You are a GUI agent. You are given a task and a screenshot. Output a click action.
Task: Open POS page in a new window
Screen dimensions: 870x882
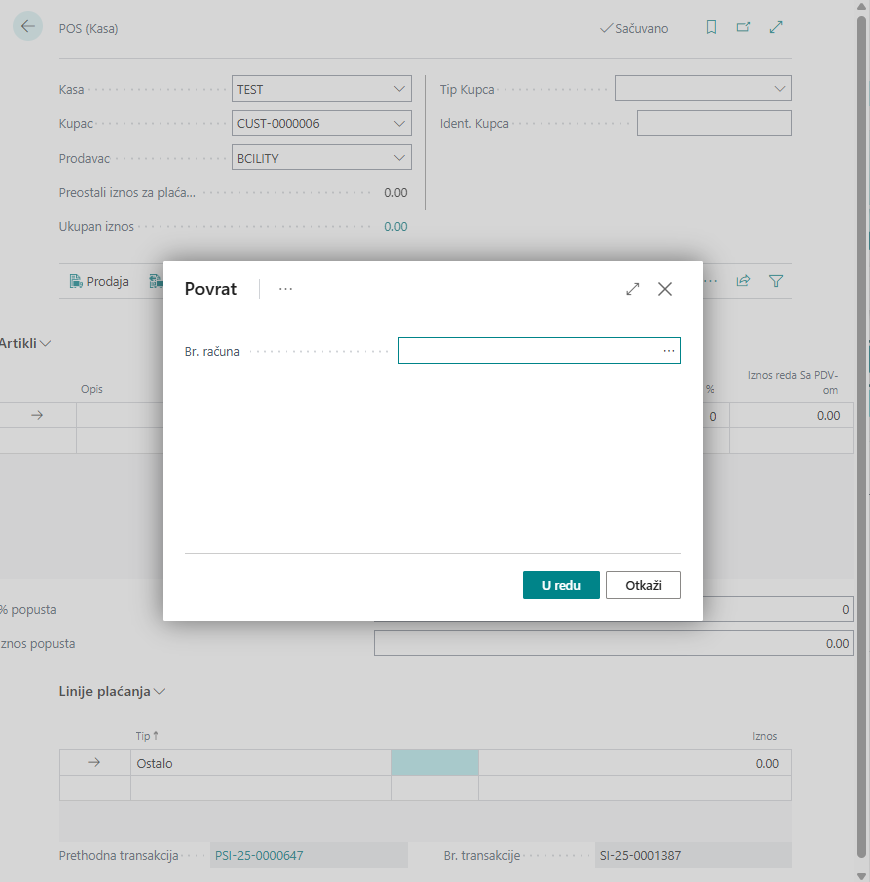[x=743, y=28]
